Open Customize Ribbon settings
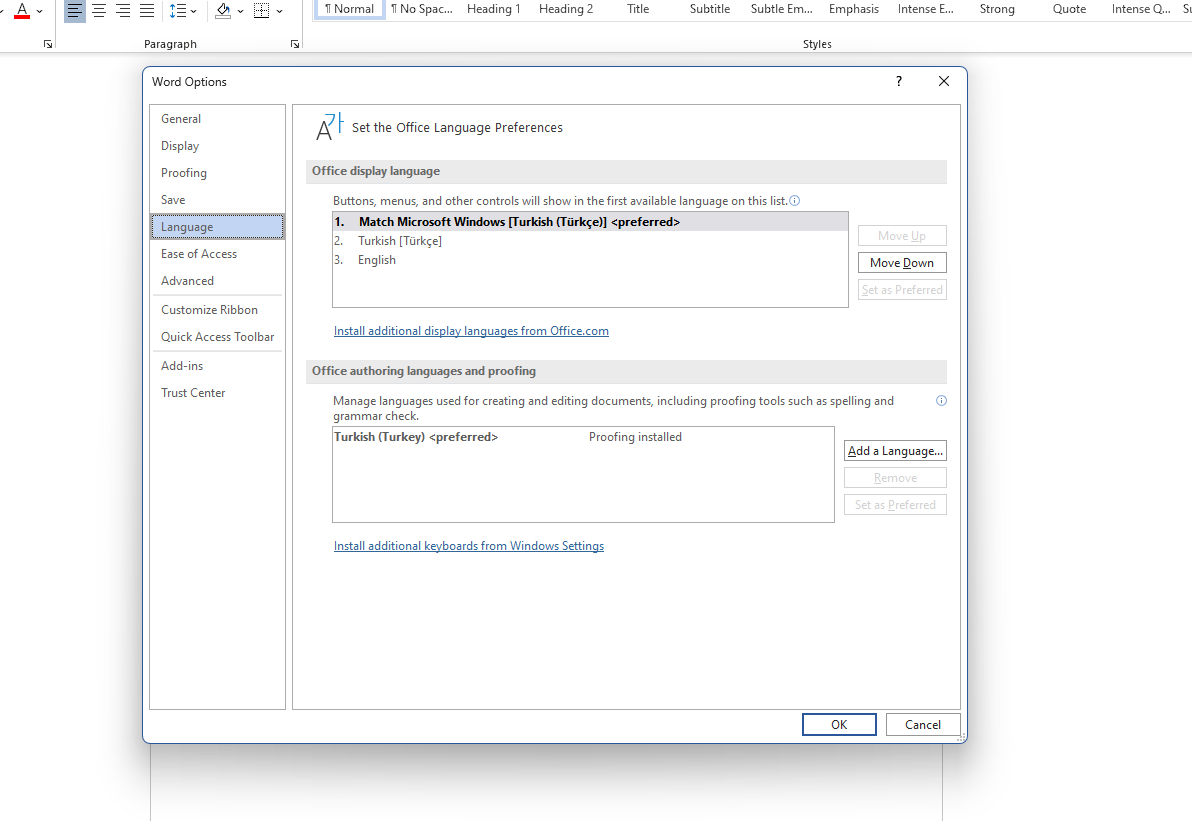Image resolution: width=1192 pixels, height=821 pixels. pos(217,309)
